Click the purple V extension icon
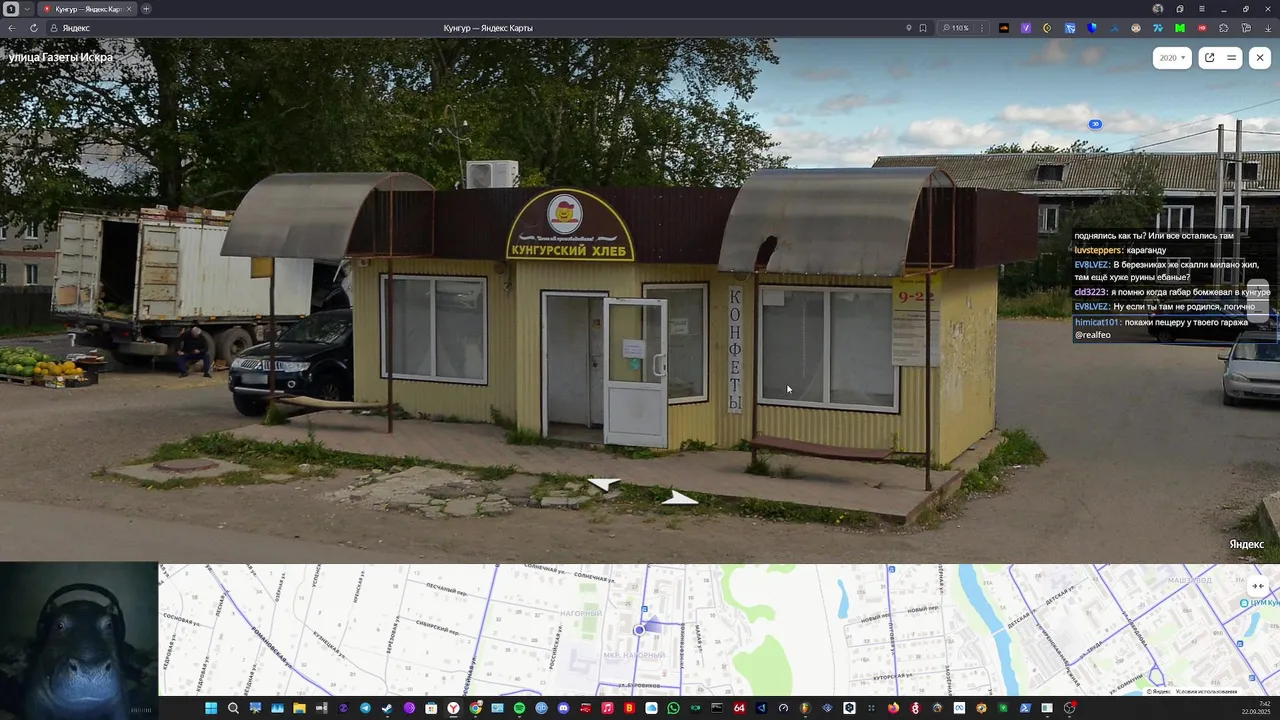This screenshot has height=720, width=1280. click(1026, 28)
